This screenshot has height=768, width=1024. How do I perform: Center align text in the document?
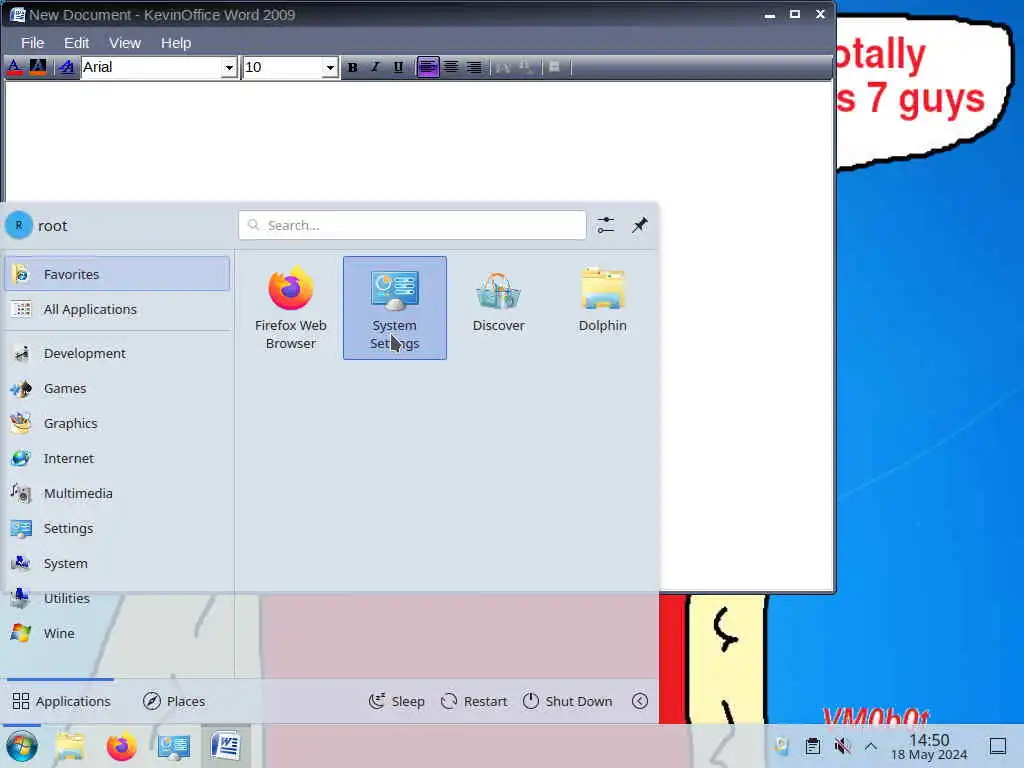(451, 67)
